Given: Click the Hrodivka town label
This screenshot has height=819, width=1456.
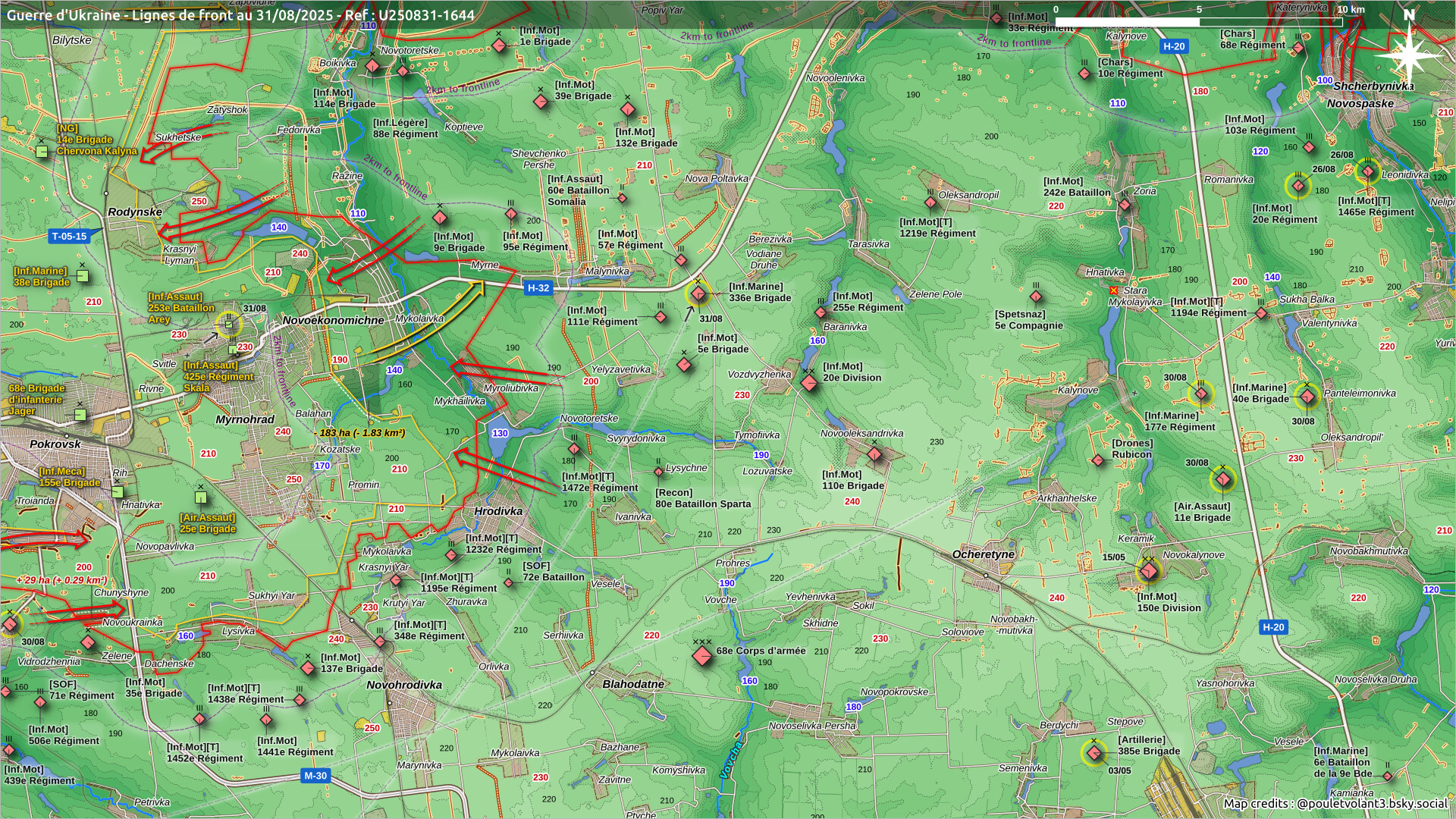Looking at the screenshot, I should click(x=498, y=511).
